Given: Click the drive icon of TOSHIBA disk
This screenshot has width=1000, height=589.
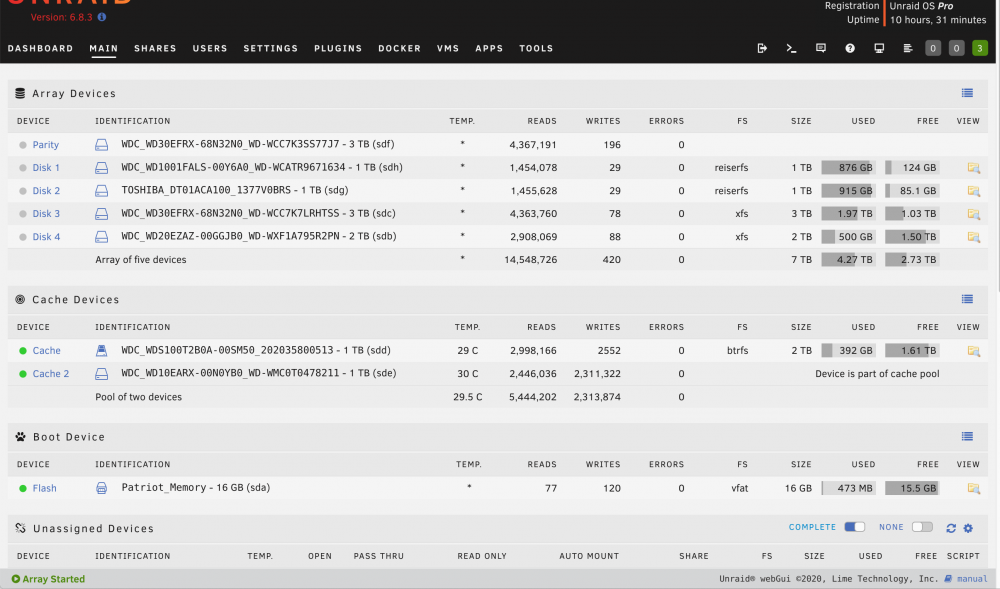Looking at the screenshot, I should 101,191.
